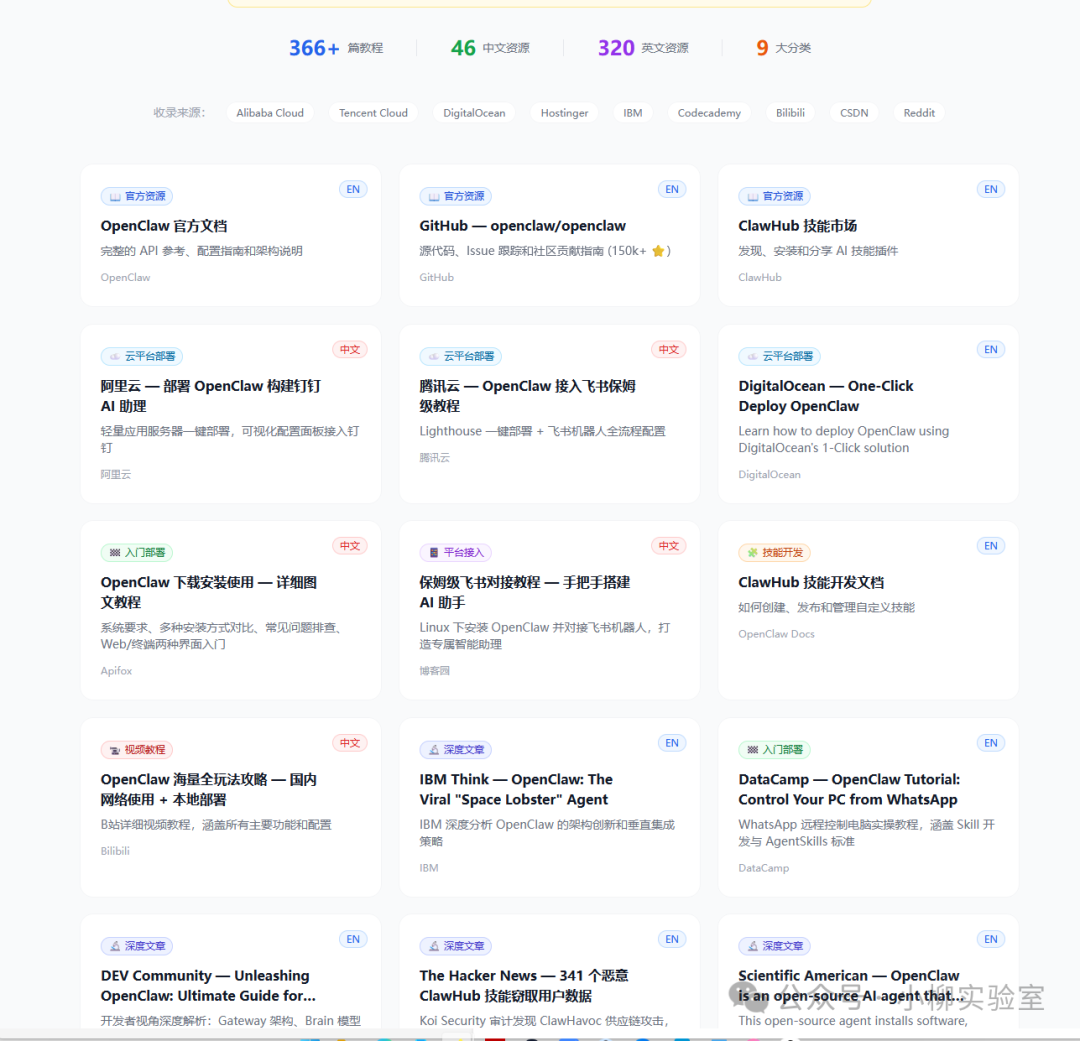Open ClawHub 技能市场 card title
The width and height of the screenshot is (1080, 1041).
coord(798,226)
